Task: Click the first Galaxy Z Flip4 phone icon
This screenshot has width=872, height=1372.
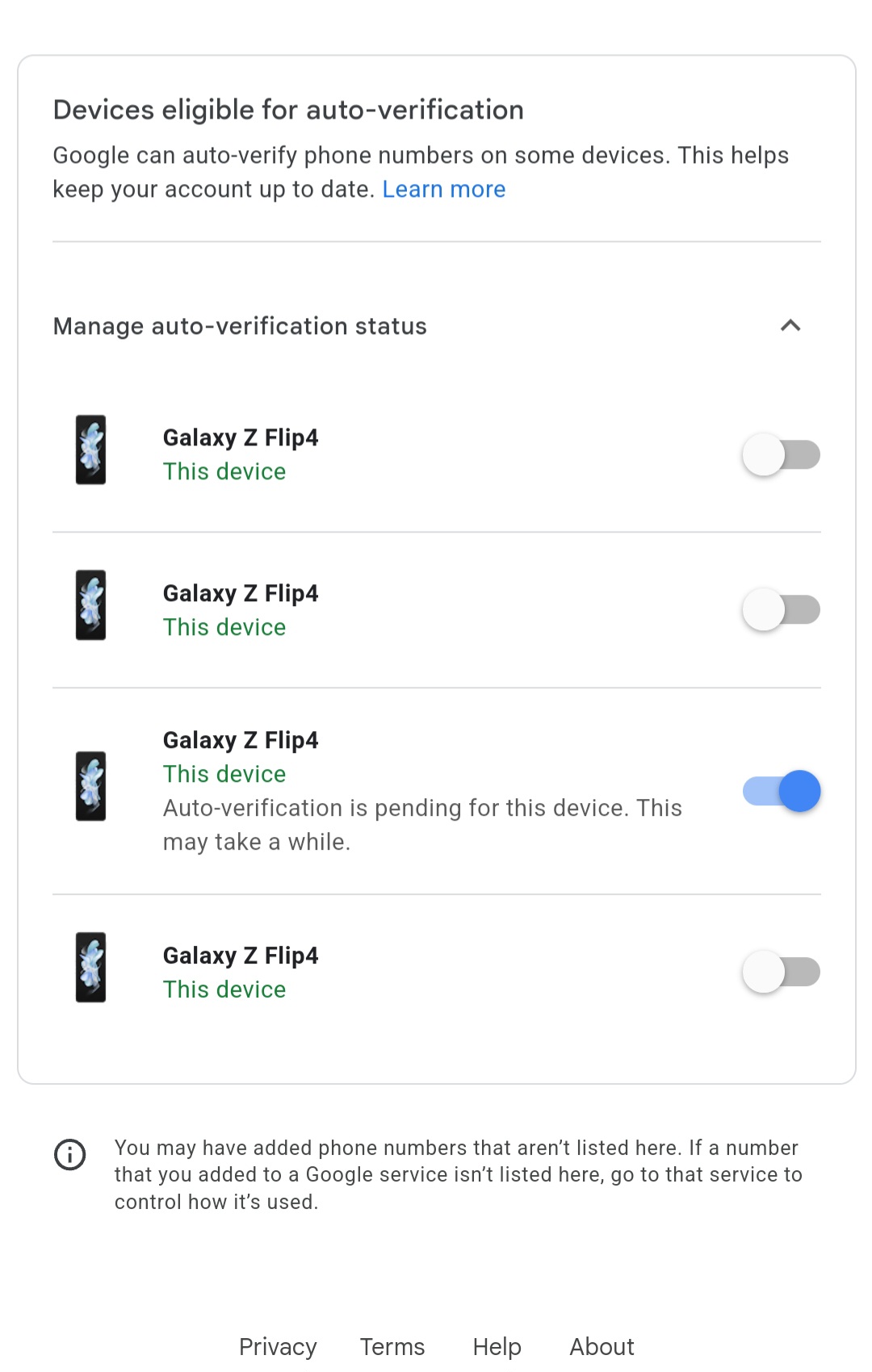Action: coord(90,450)
